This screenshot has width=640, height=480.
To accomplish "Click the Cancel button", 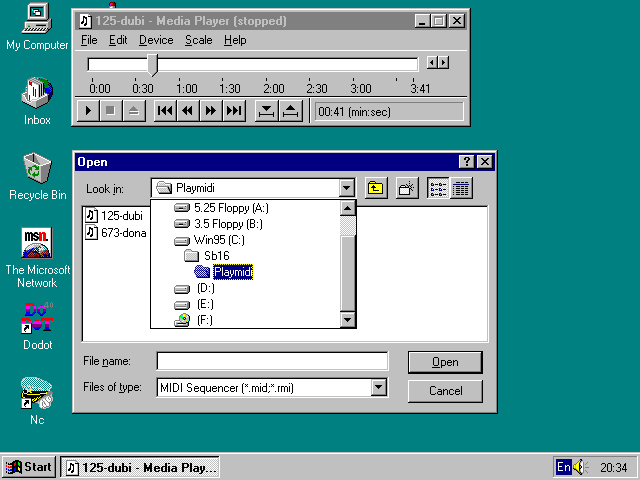I will pyautogui.click(x=444, y=391).
